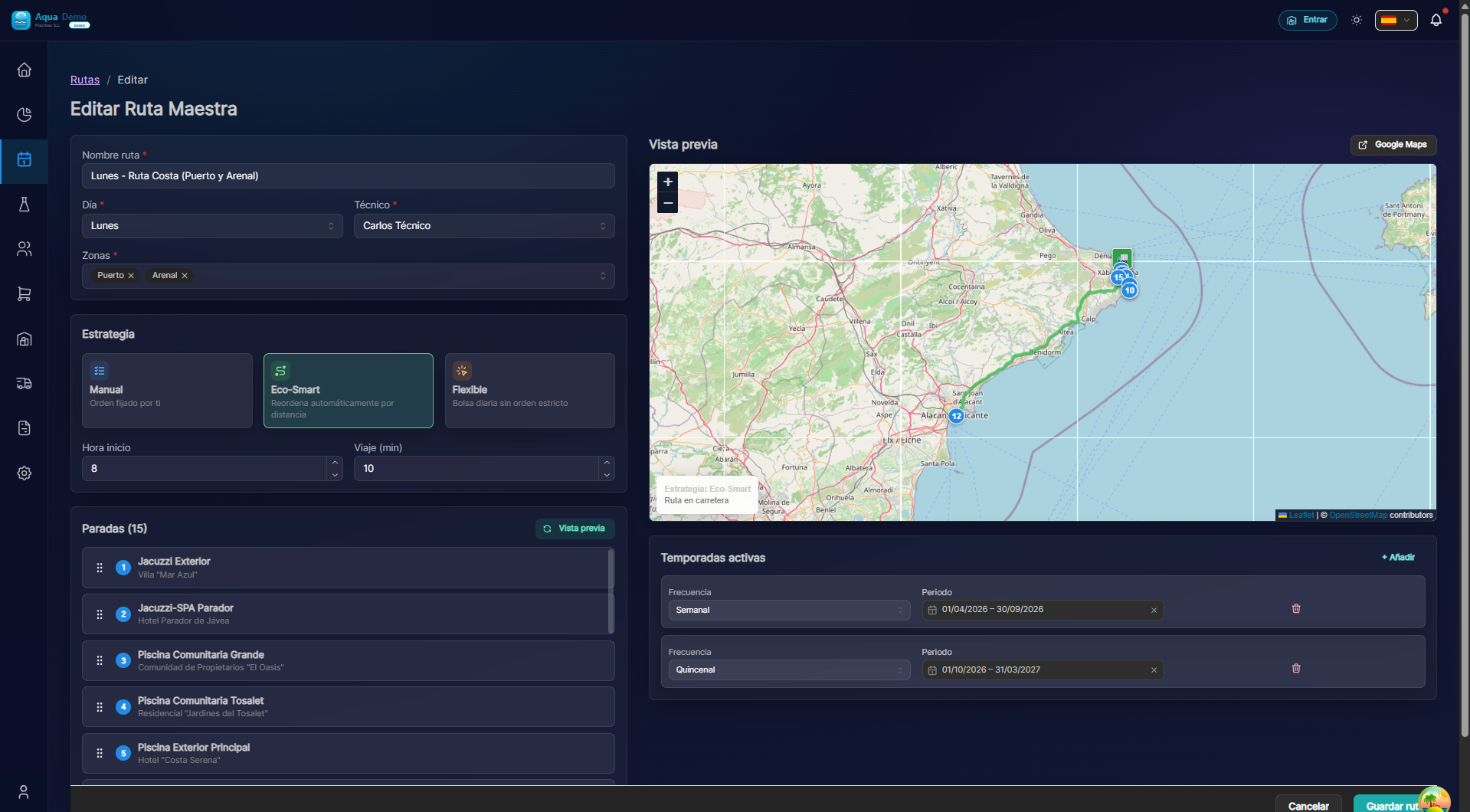This screenshot has height=812, width=1470.
Task: Clear the 01/10/2026 – 31/03/2027 period
Action: (x=1154, y=670)
